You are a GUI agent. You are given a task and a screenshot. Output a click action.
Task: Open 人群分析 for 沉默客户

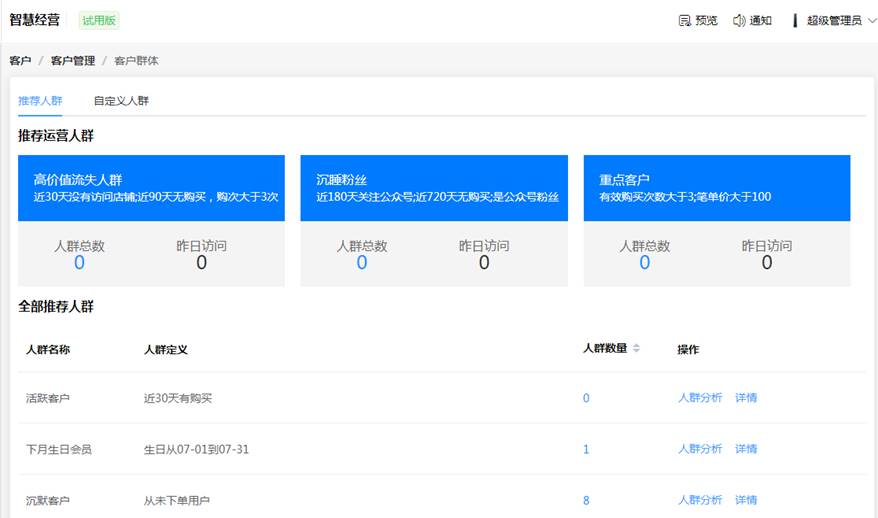pyautogui.click(x=700, y=500)
